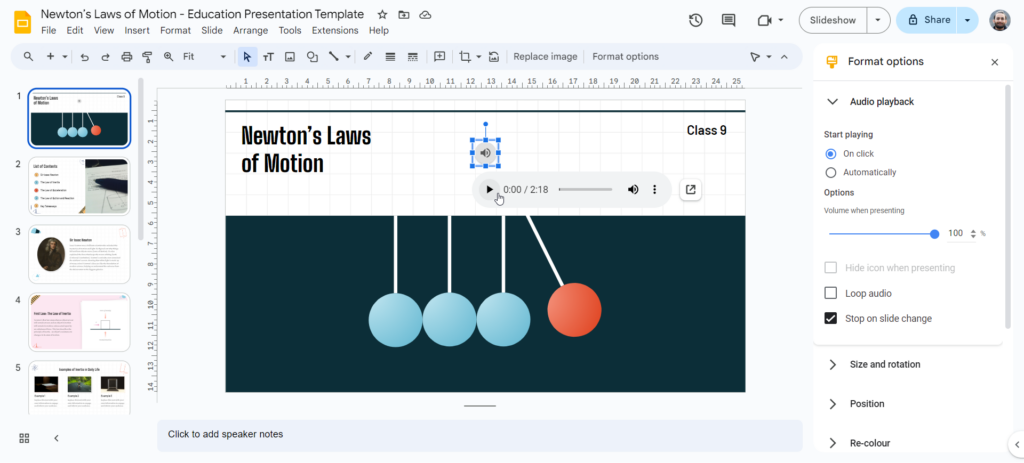
Task: Click the paint format roller icon
Action: point(147,57)
